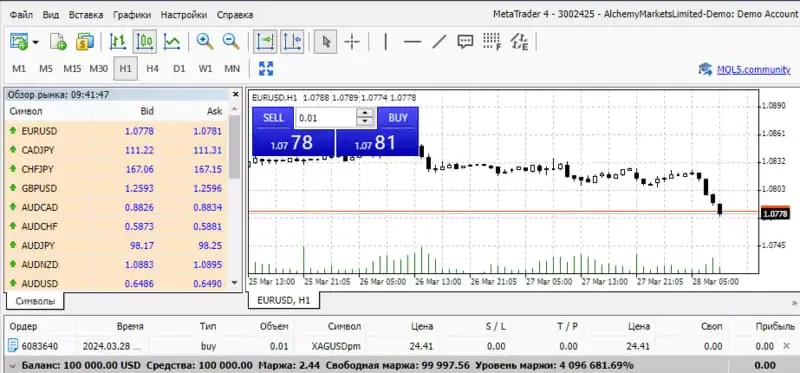Select CHFJPY in Market Watch
This screenshot has width=800, height=373.
(x=116, y=169)
